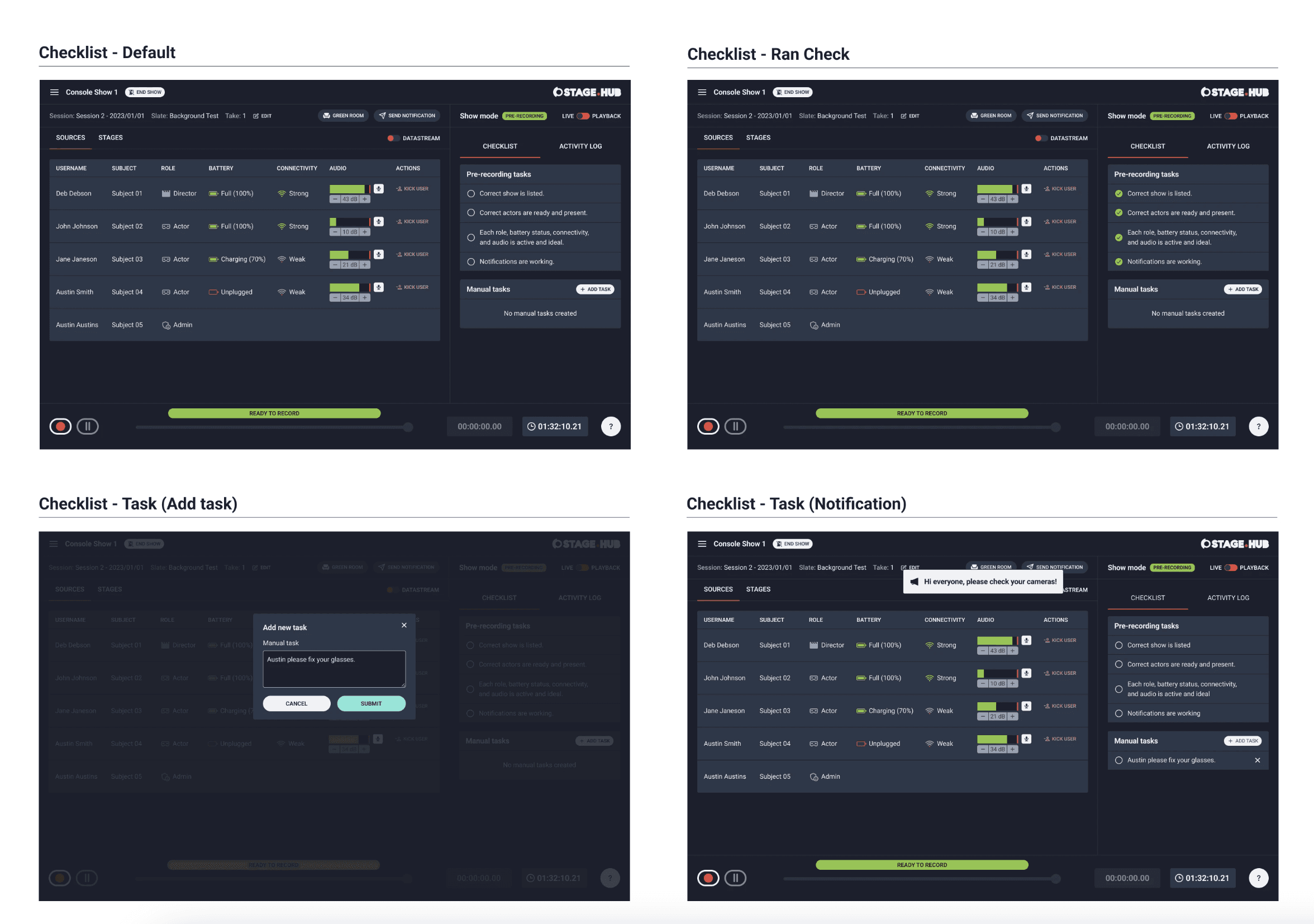Viewport: 1314px width, 924px height.
Task: Open help button in Checklist - Ran Check panel
Action: 1259,426
